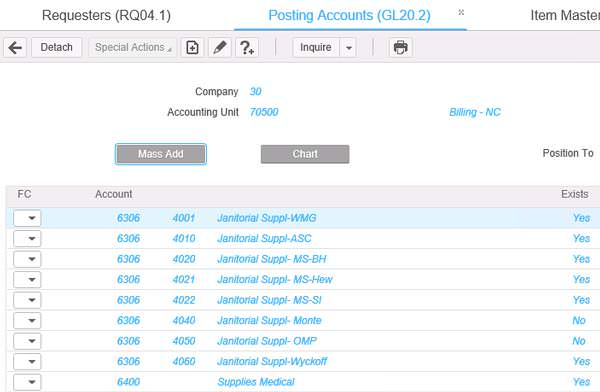Click Supplies Medical description

click(256, 382)
